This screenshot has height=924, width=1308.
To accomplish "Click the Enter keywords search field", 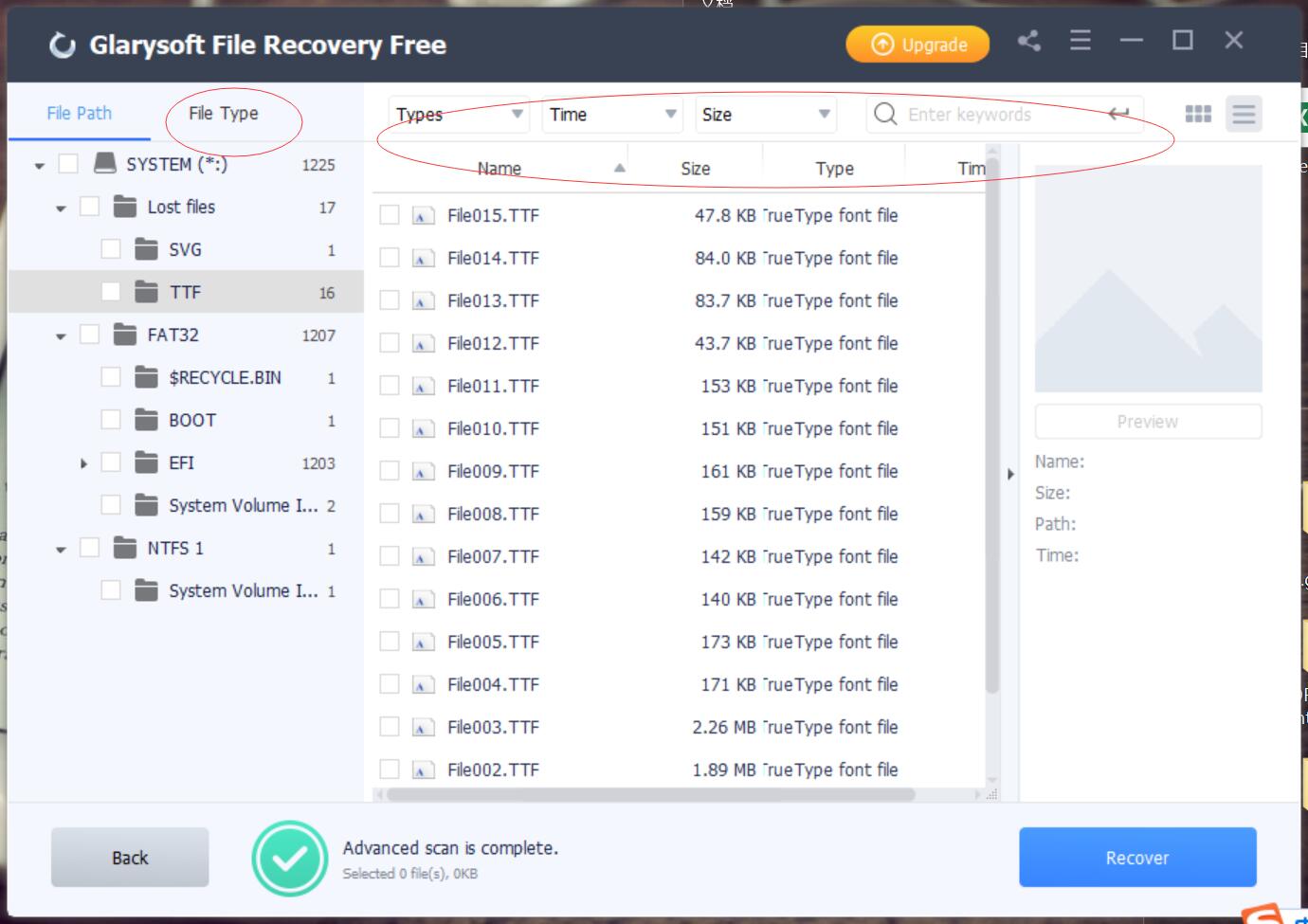I will pyautogui.click(x=1005, y=115).
